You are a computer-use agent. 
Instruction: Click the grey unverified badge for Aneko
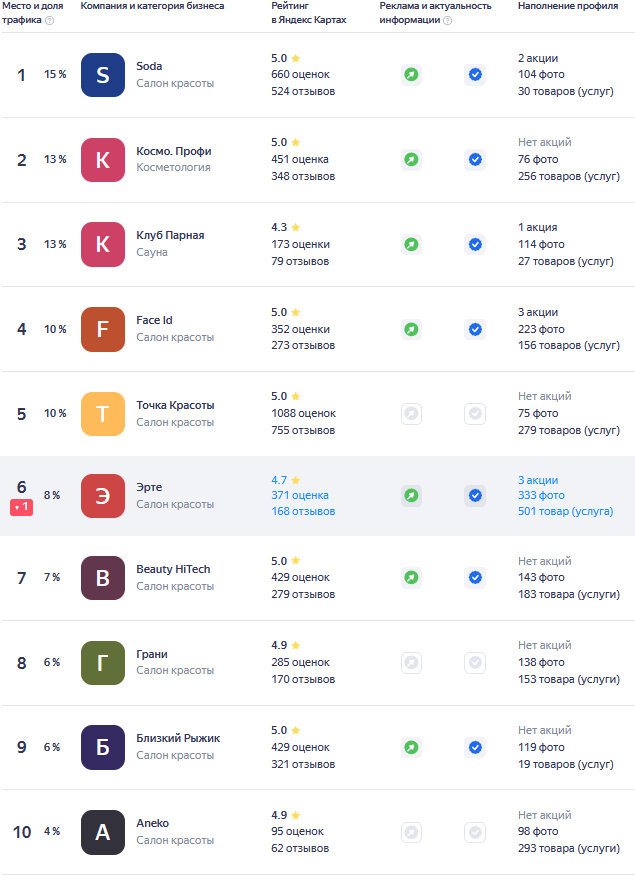pyautogui.click(x=475, y=832)
